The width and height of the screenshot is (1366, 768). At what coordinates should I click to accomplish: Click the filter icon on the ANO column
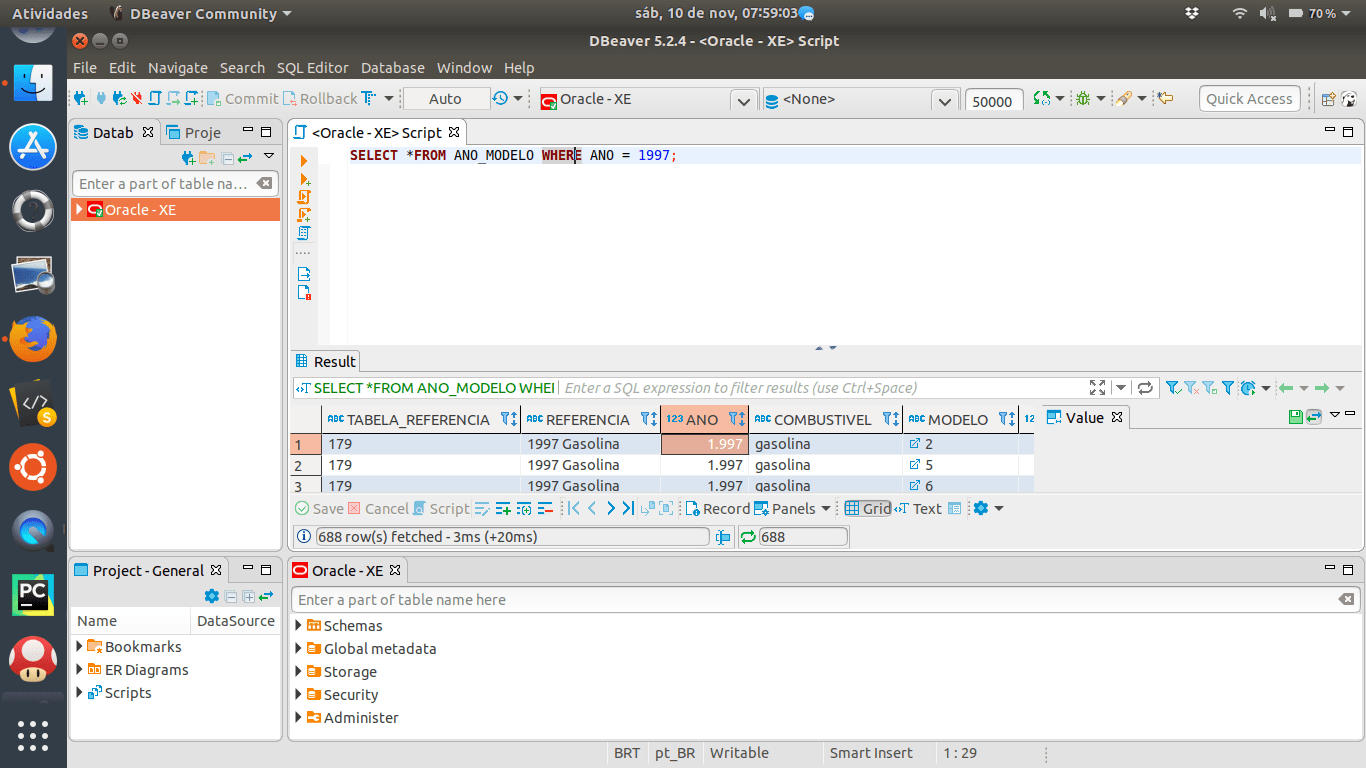pos(736,420)
